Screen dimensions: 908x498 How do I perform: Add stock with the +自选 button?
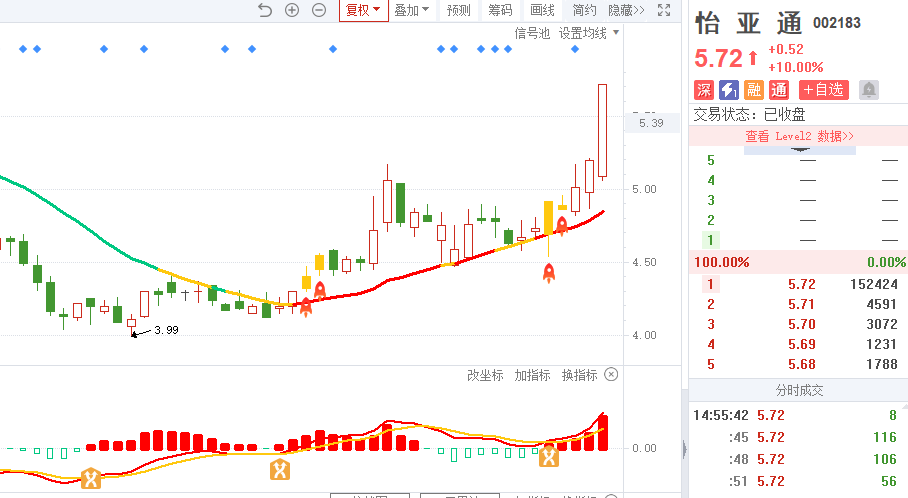click(823, 90)
